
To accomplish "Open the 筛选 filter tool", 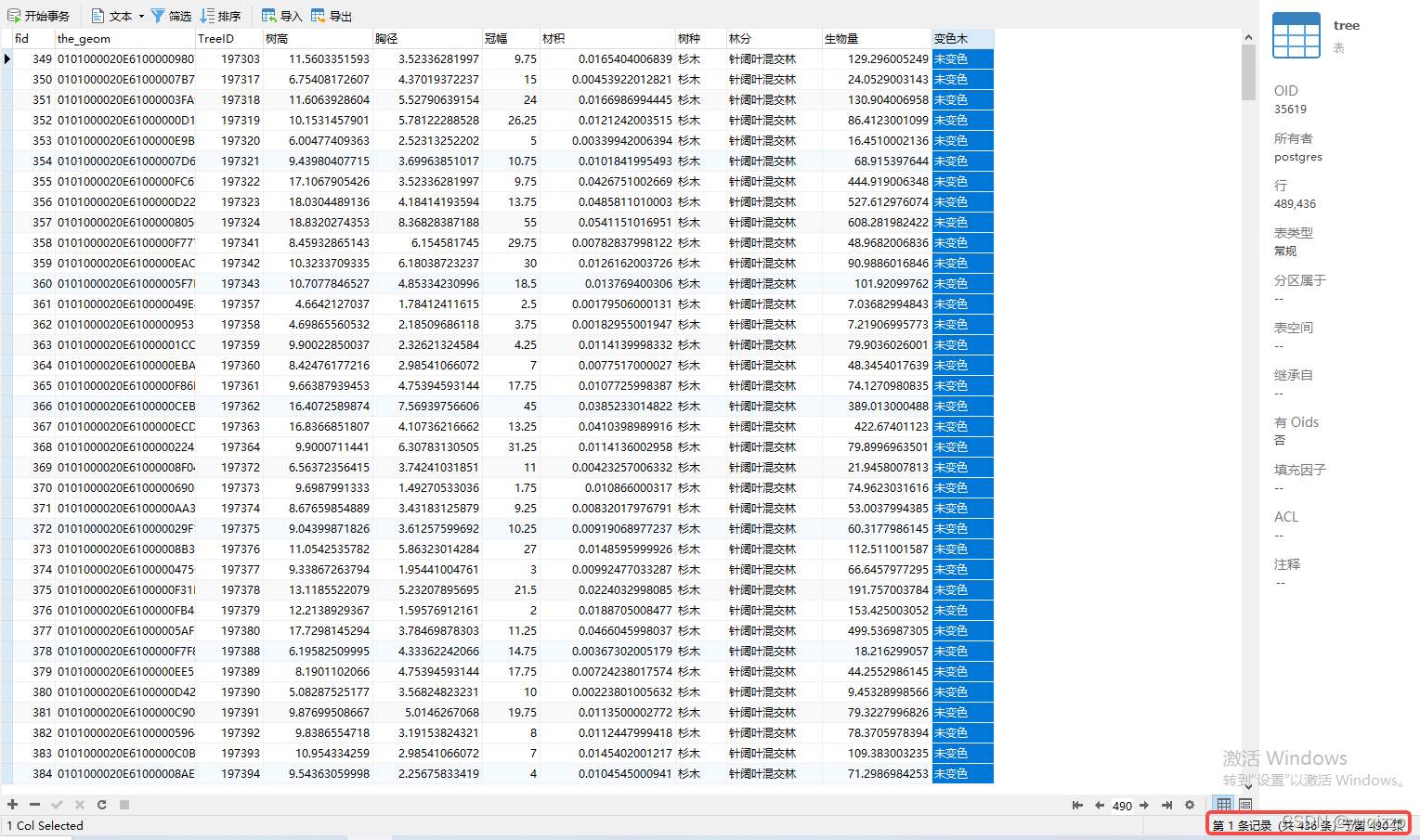I will pyautogui.click(x=172, y=15).
